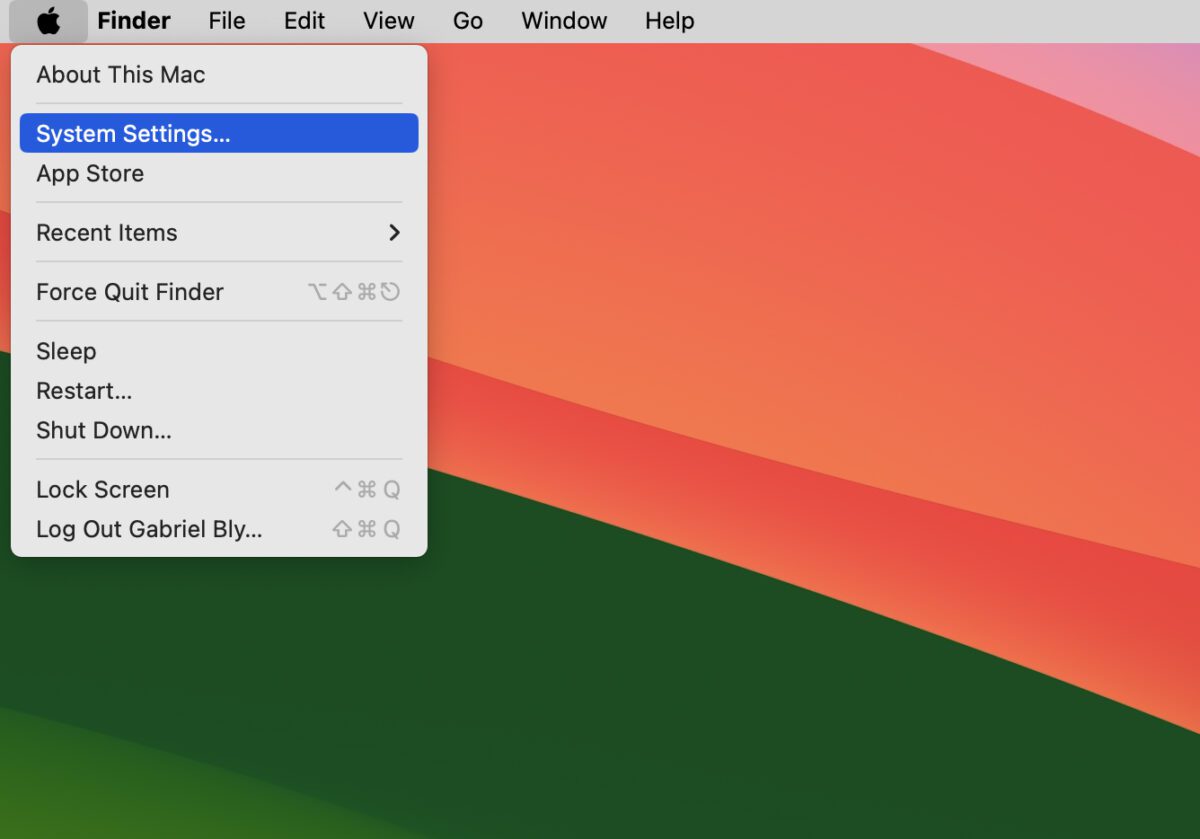This screenshot has height=839, width=1200.
Task: Log Out Gabriel Bly… menu item
Action: point(219,529)
